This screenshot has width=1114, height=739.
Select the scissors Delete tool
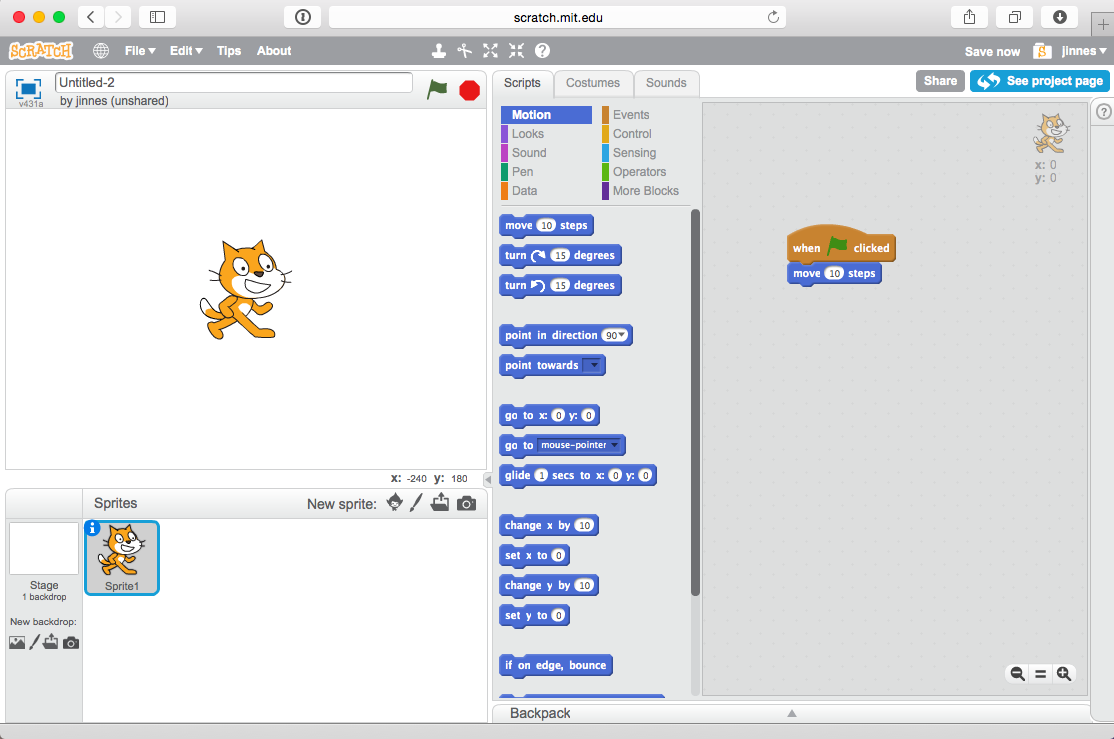[465, 50]
